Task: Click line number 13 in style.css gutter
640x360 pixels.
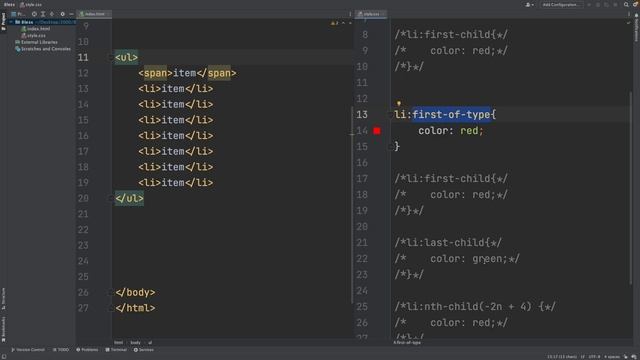Action: [362, 115]
